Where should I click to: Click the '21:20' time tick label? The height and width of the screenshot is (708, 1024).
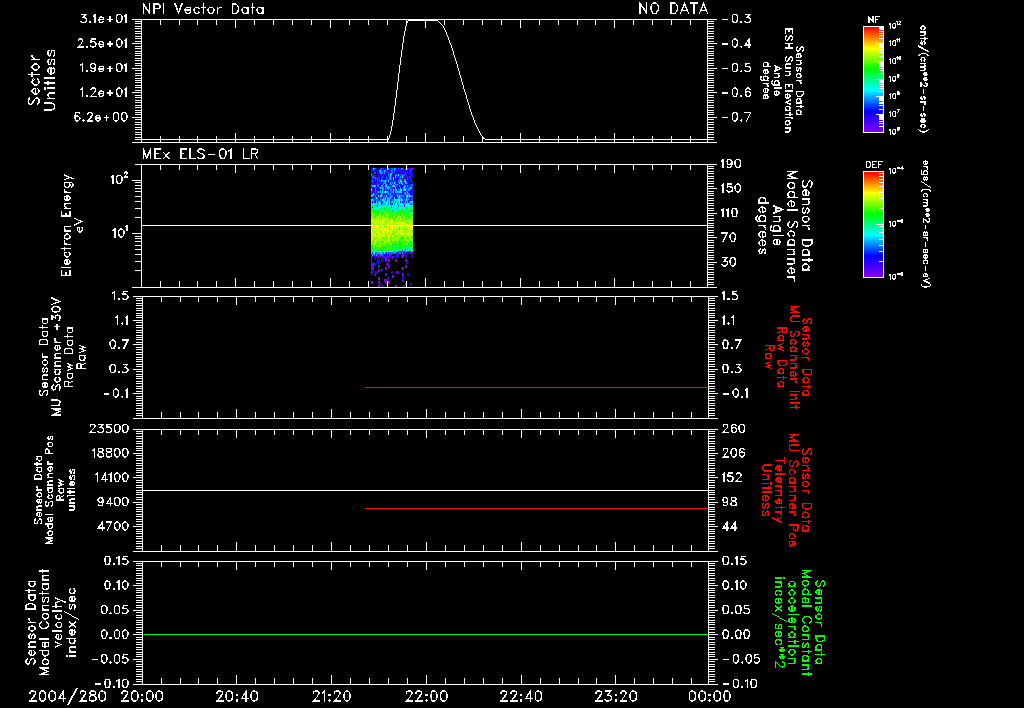tap(331, 696)
